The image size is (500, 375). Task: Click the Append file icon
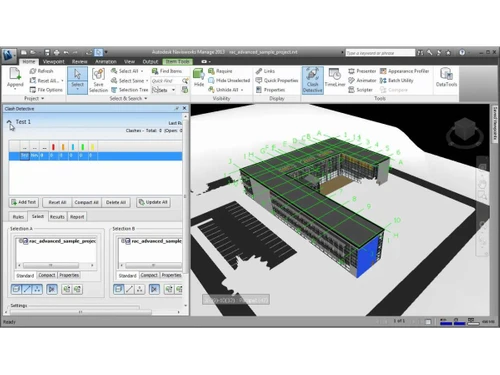point(15,77)
